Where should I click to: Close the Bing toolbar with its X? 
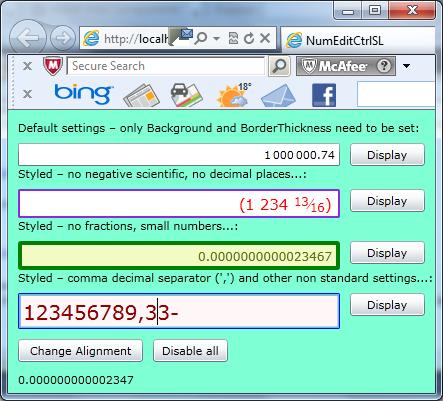pyautogui.click(x=27, y=94)
